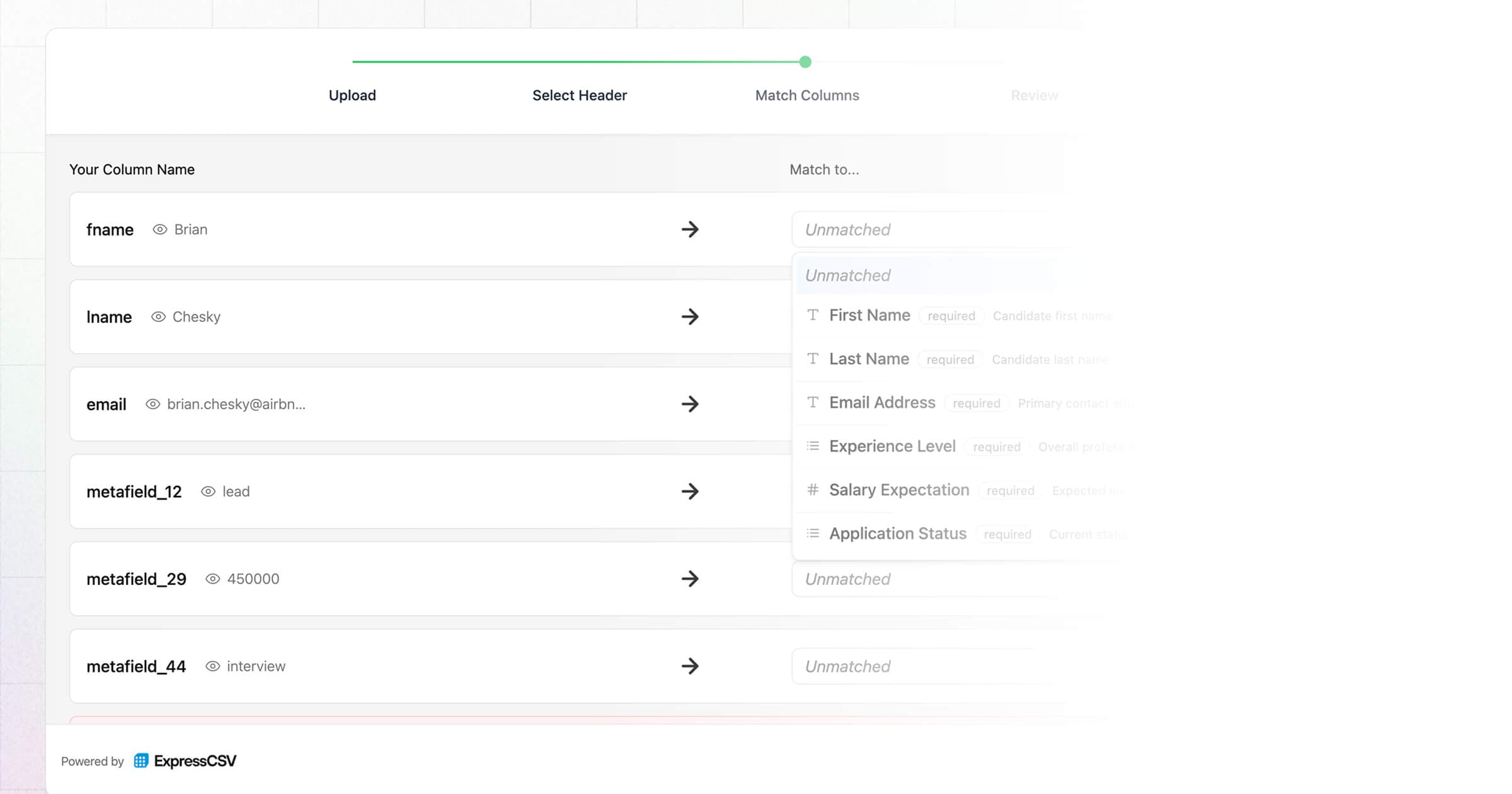Click the list icon next to Experience Level
The image size is (1512, 794).
(813, 446)
